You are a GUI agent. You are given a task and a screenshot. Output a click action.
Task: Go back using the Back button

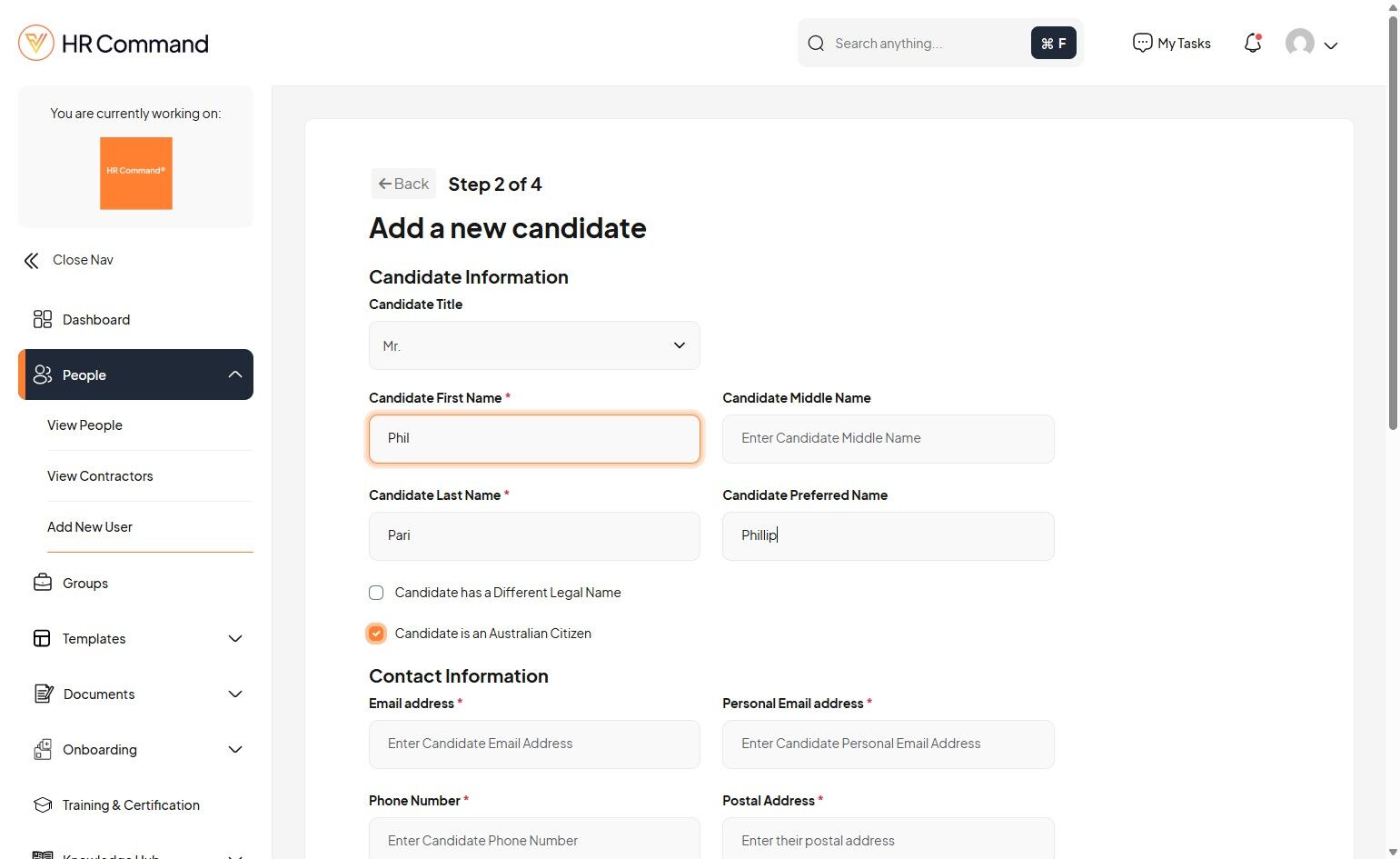(x=403, y=184)
